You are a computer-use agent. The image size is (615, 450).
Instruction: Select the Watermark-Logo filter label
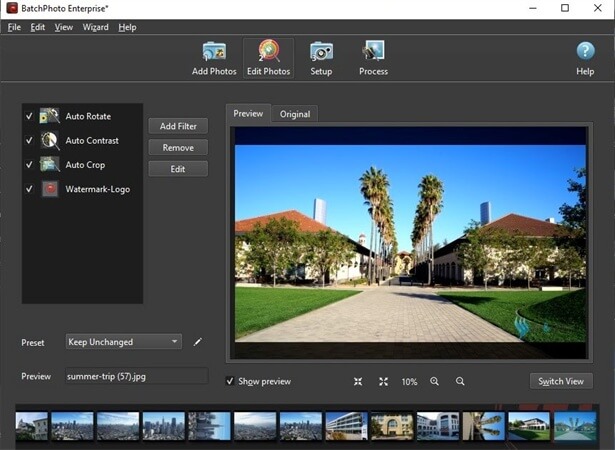pos(98,189)
